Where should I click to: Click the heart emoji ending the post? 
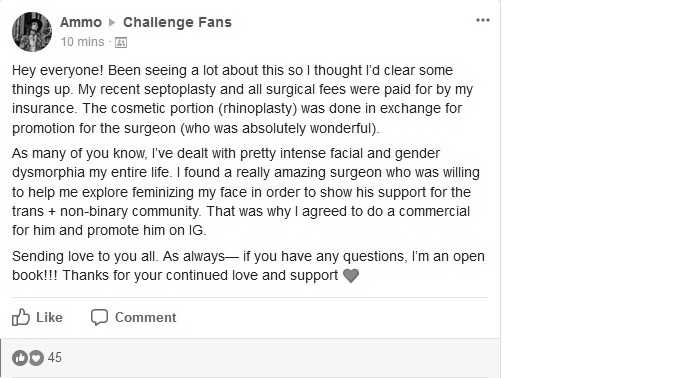click(351, 275)
